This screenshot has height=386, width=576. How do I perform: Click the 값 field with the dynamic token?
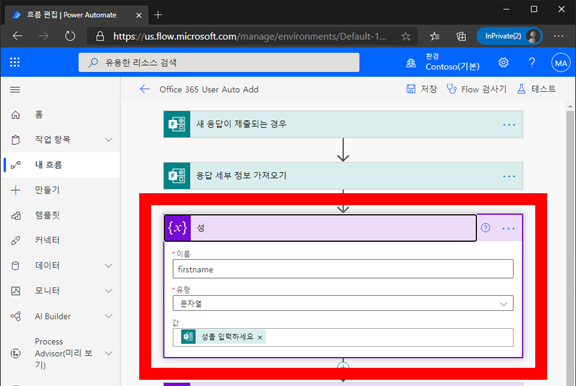tap(343, 337)
